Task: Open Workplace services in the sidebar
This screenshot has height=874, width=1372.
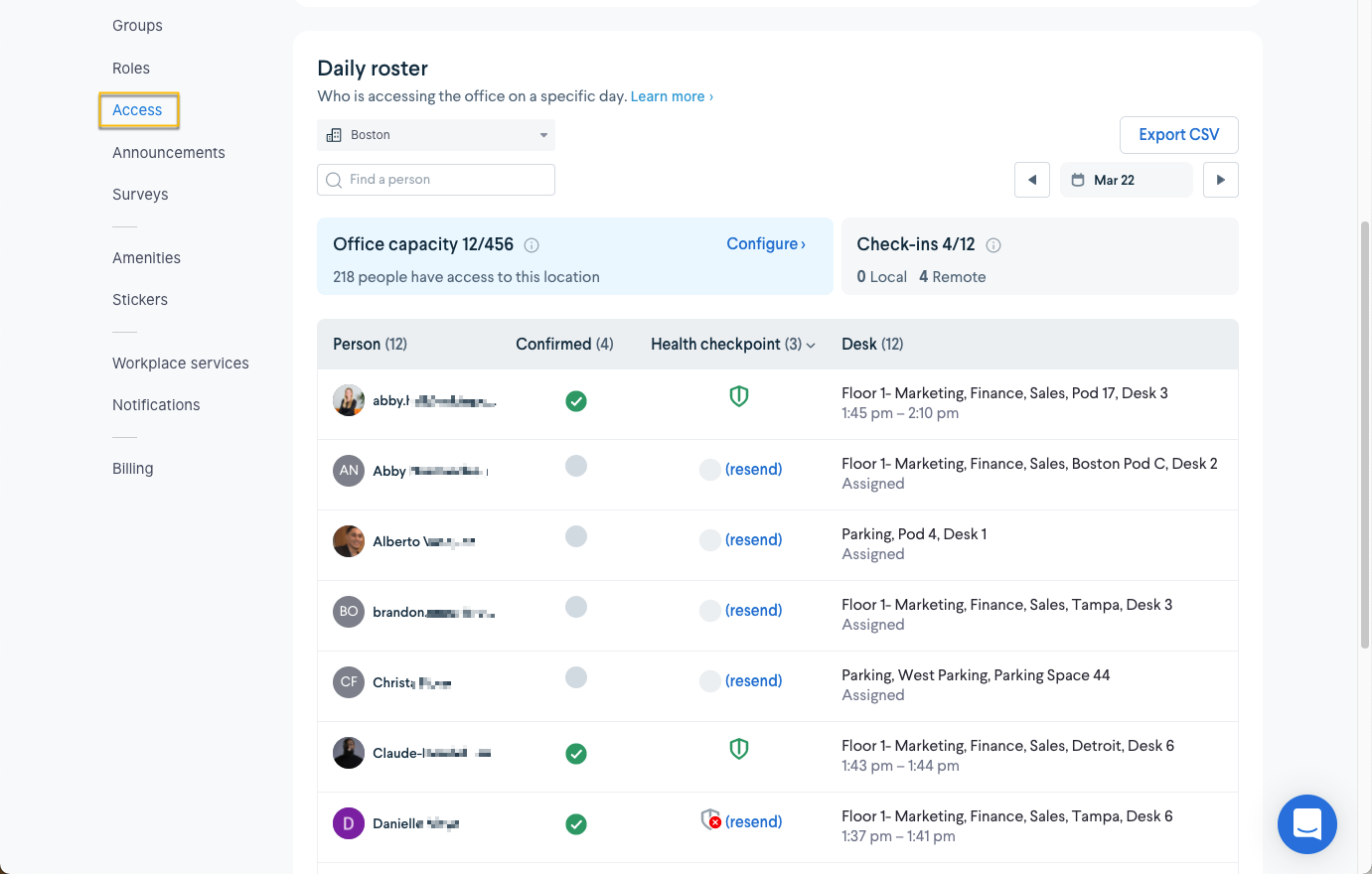Action: point(181,364)
